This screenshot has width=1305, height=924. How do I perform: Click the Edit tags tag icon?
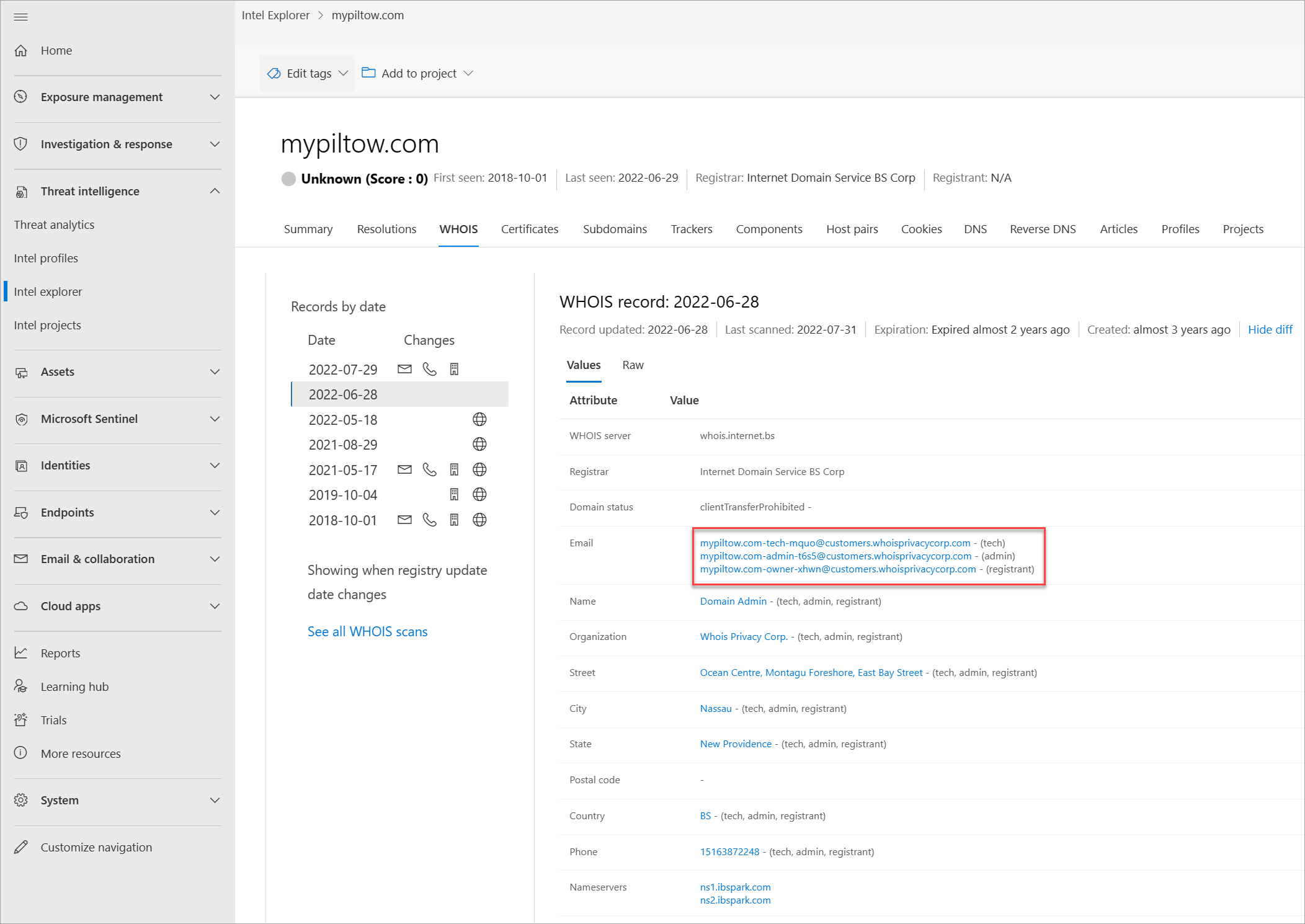(274, 74)
